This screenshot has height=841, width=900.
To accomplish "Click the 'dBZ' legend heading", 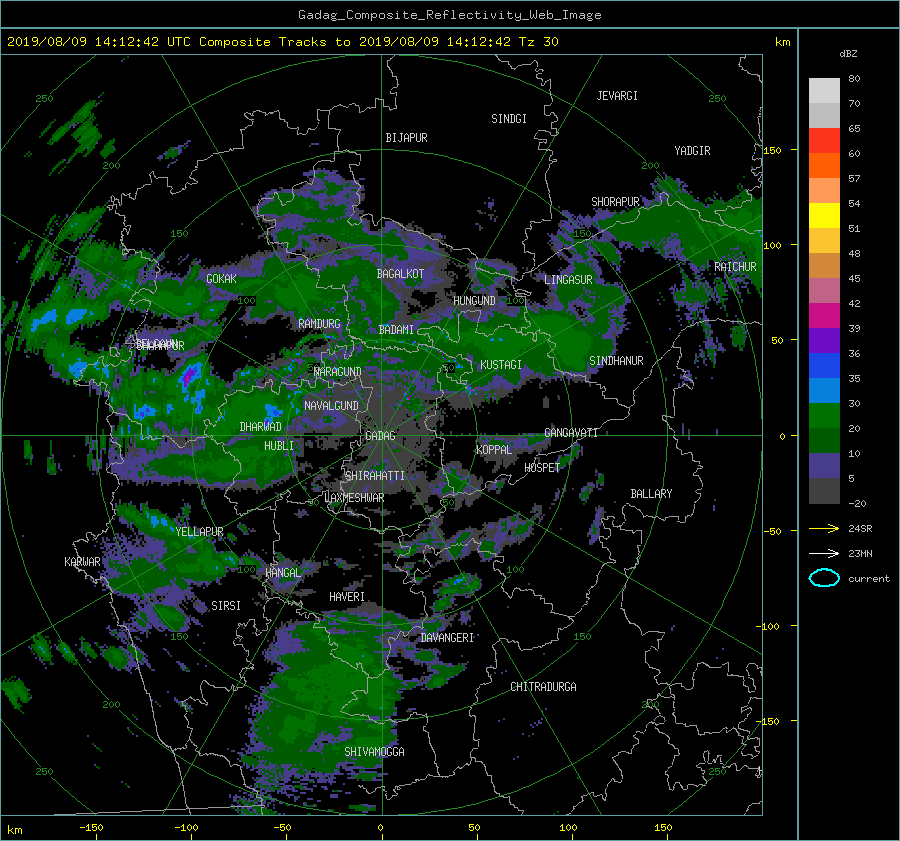I will tap(848, 54).
